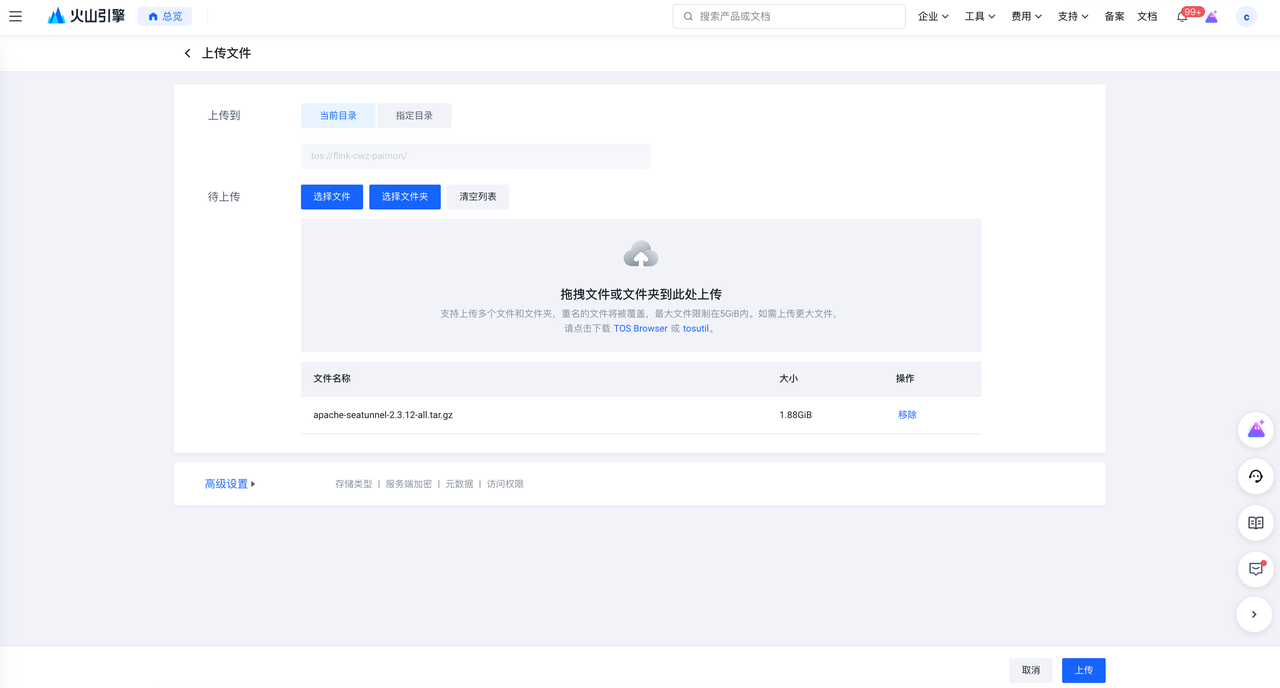Click the 上传 upload button

click(1084, 670)
